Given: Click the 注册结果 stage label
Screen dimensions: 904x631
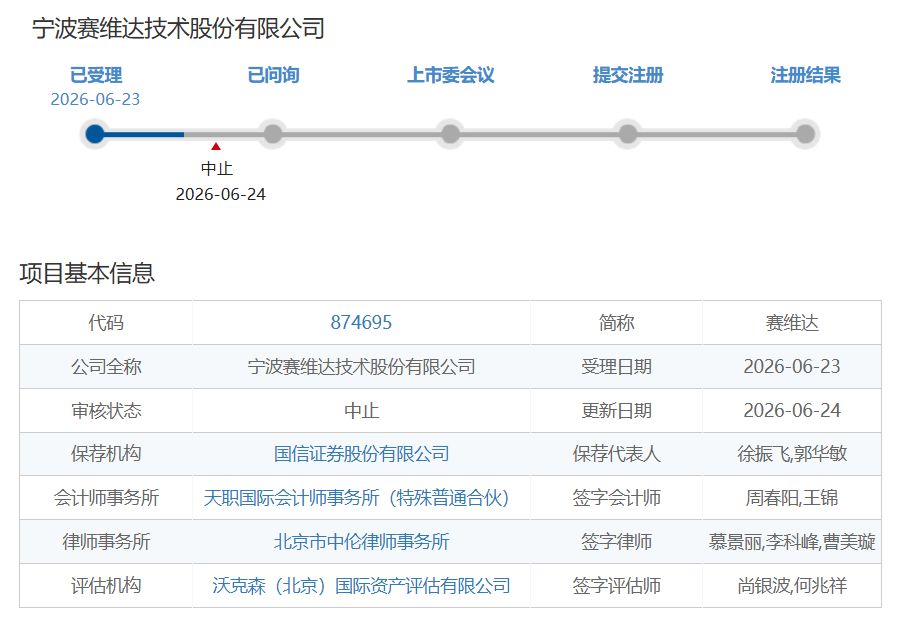Looking at the screenshot, I should (x=805, y=75).
